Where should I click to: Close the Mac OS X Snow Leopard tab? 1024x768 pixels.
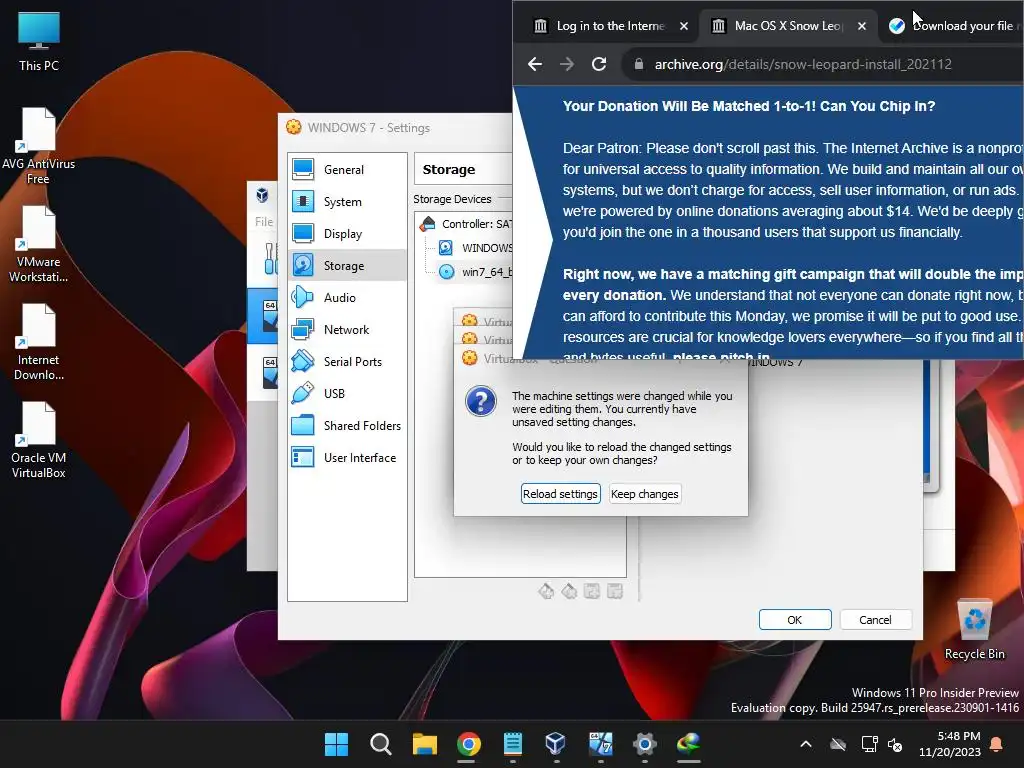click(x=862, y=26)
